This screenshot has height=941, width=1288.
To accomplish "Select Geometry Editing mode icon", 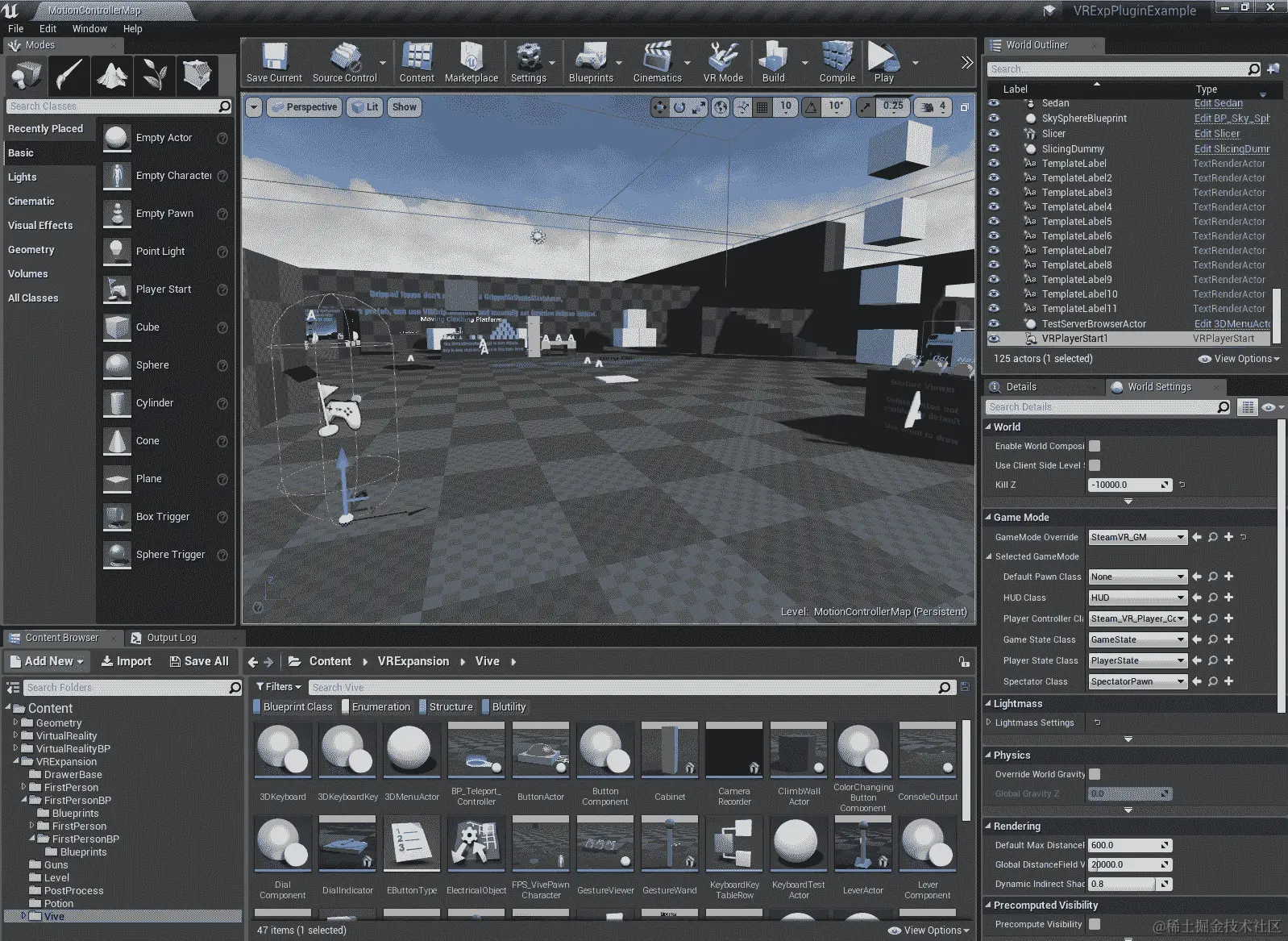I will [x=197, y=76].
